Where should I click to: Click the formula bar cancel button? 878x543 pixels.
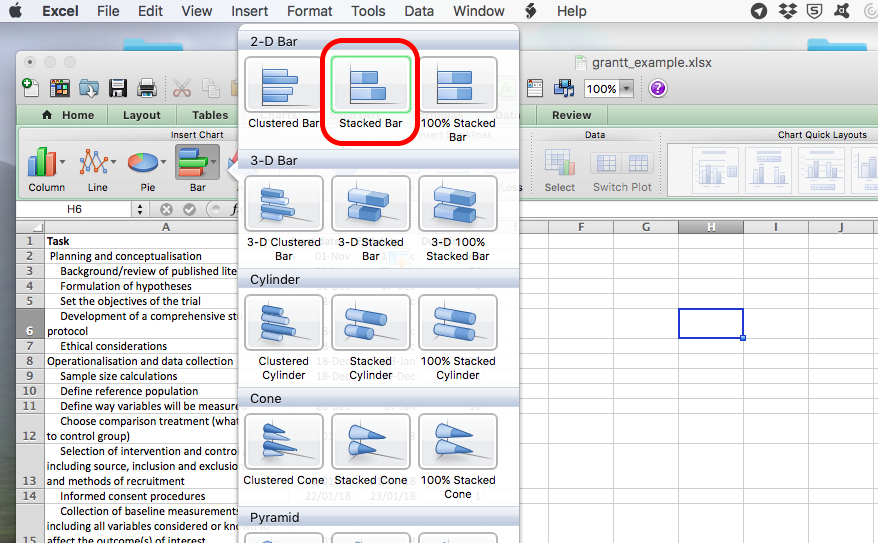[x=166, y=210]
